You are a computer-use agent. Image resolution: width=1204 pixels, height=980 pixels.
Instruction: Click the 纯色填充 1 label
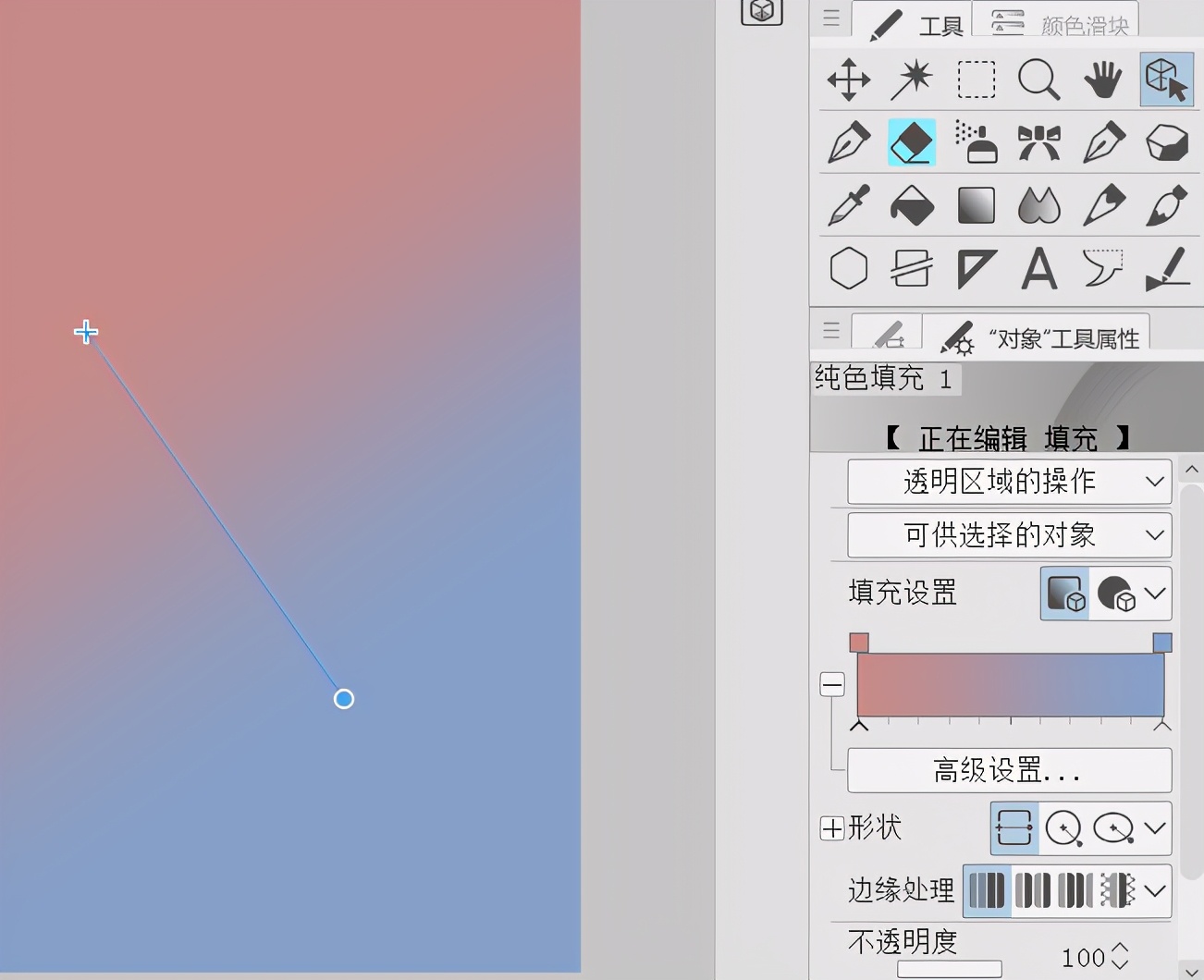pyautogui.click(x=883, y=378)
